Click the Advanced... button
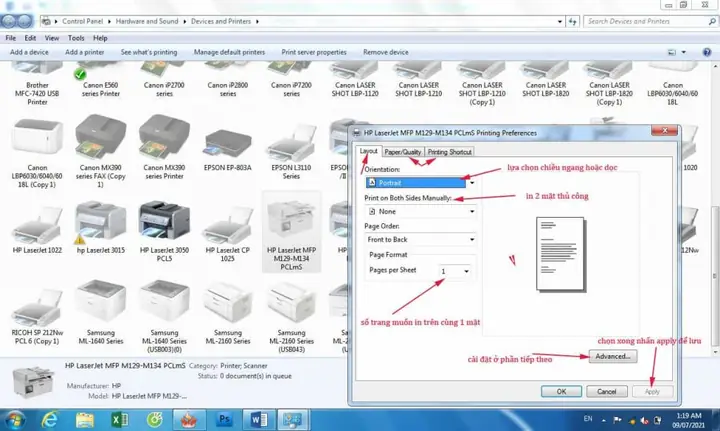 613,357
